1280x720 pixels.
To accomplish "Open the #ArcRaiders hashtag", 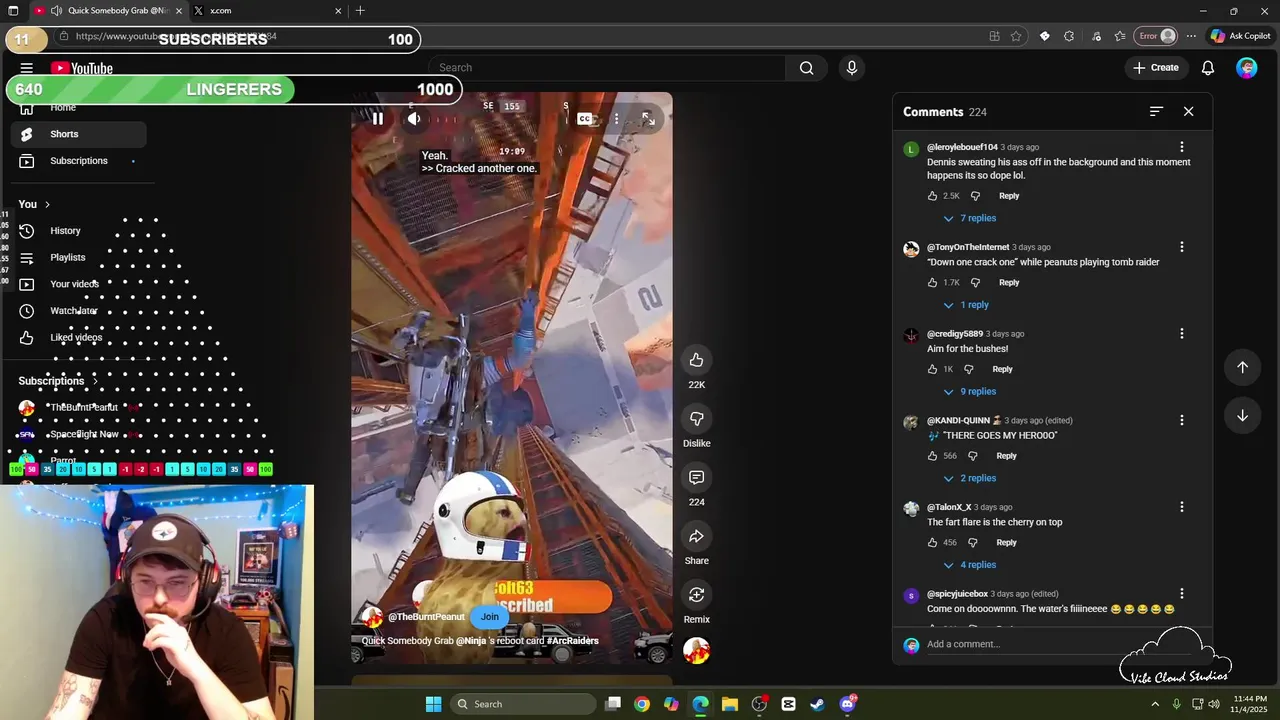I will pyautogui.click(x=572, y=641).
